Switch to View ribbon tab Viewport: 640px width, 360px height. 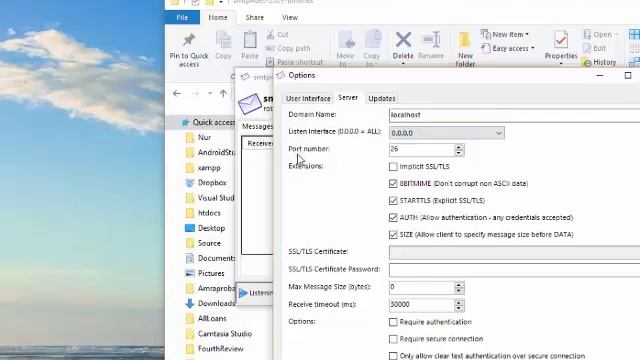point(290,18)
